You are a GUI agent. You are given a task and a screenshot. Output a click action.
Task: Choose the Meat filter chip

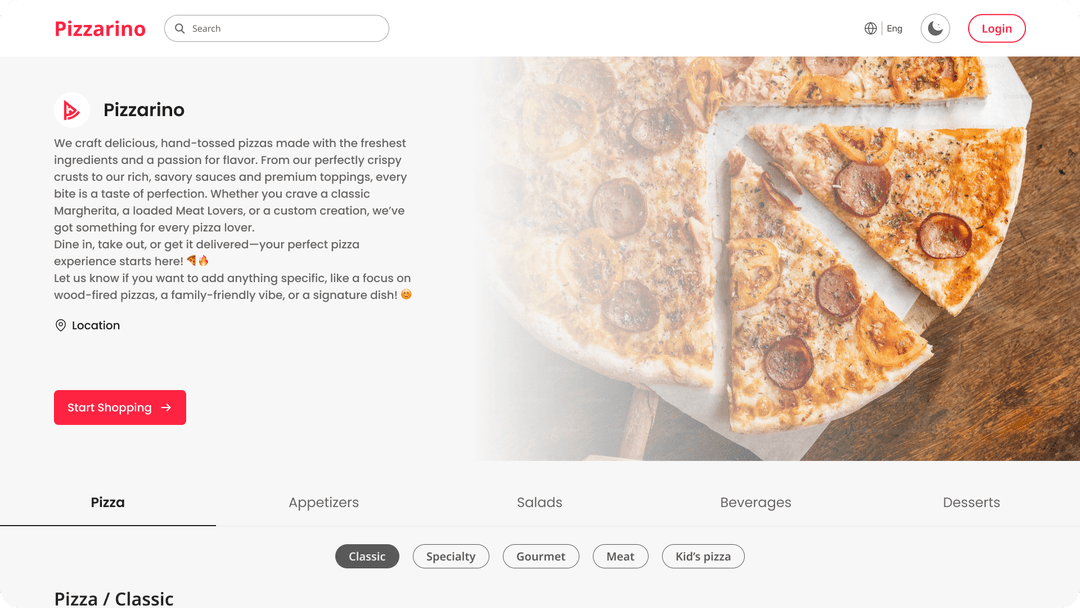pos(620,556)
